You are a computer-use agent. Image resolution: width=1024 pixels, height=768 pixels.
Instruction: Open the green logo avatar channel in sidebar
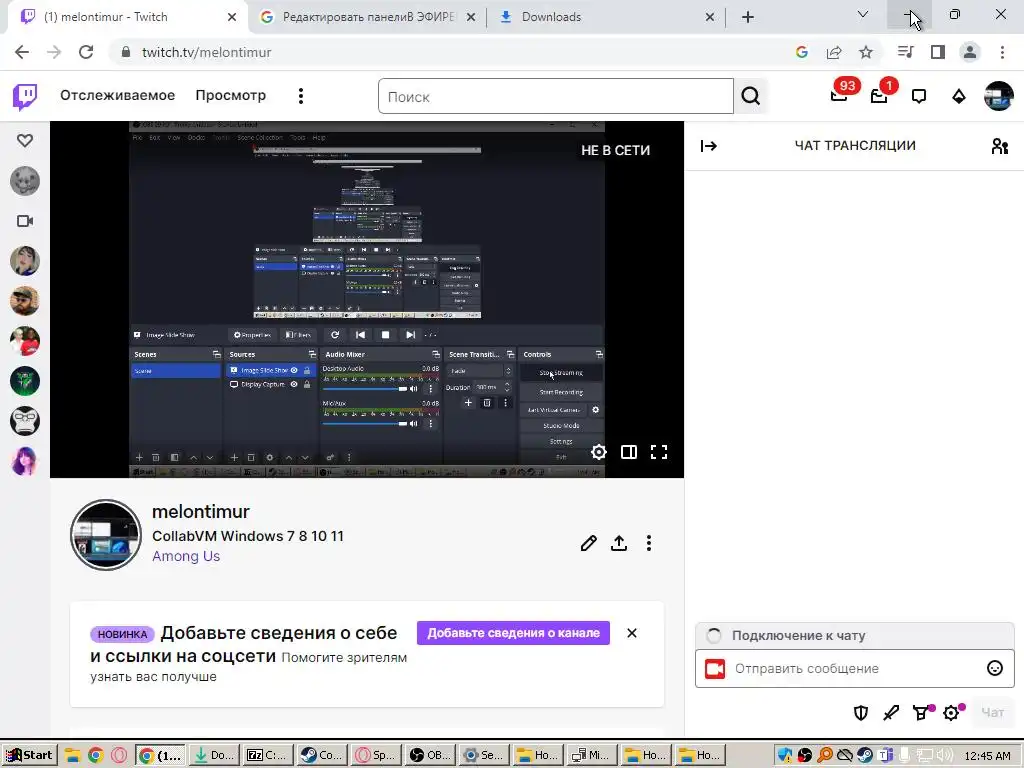[x=25, y=381]
